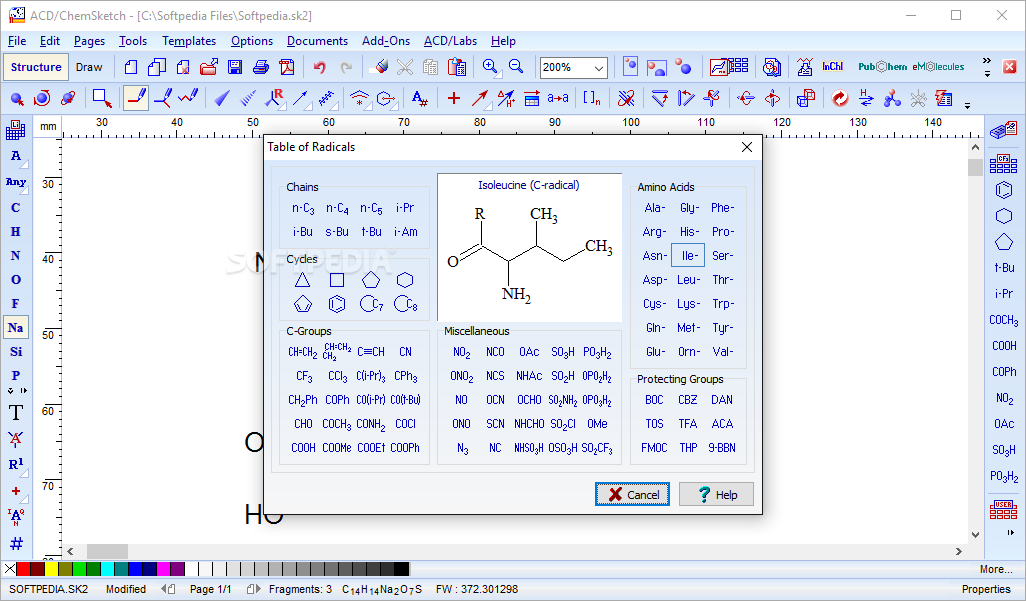Select the Any atom button

(16, 182)
